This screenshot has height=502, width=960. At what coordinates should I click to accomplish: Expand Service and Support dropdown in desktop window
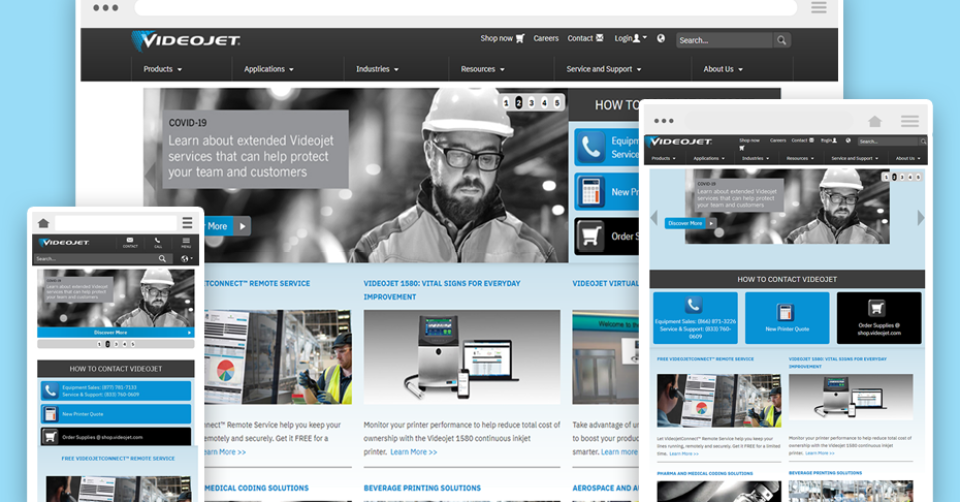(604, 69)
